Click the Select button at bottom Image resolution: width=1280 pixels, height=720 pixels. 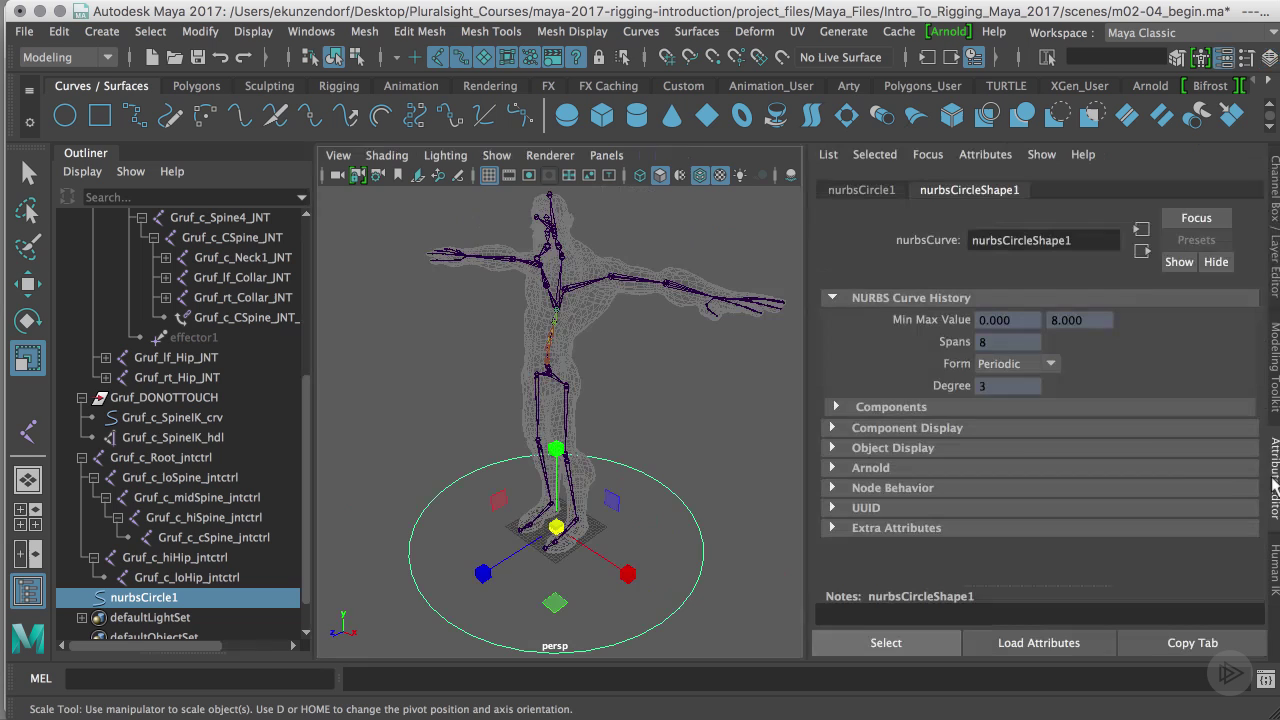point(886,643)
